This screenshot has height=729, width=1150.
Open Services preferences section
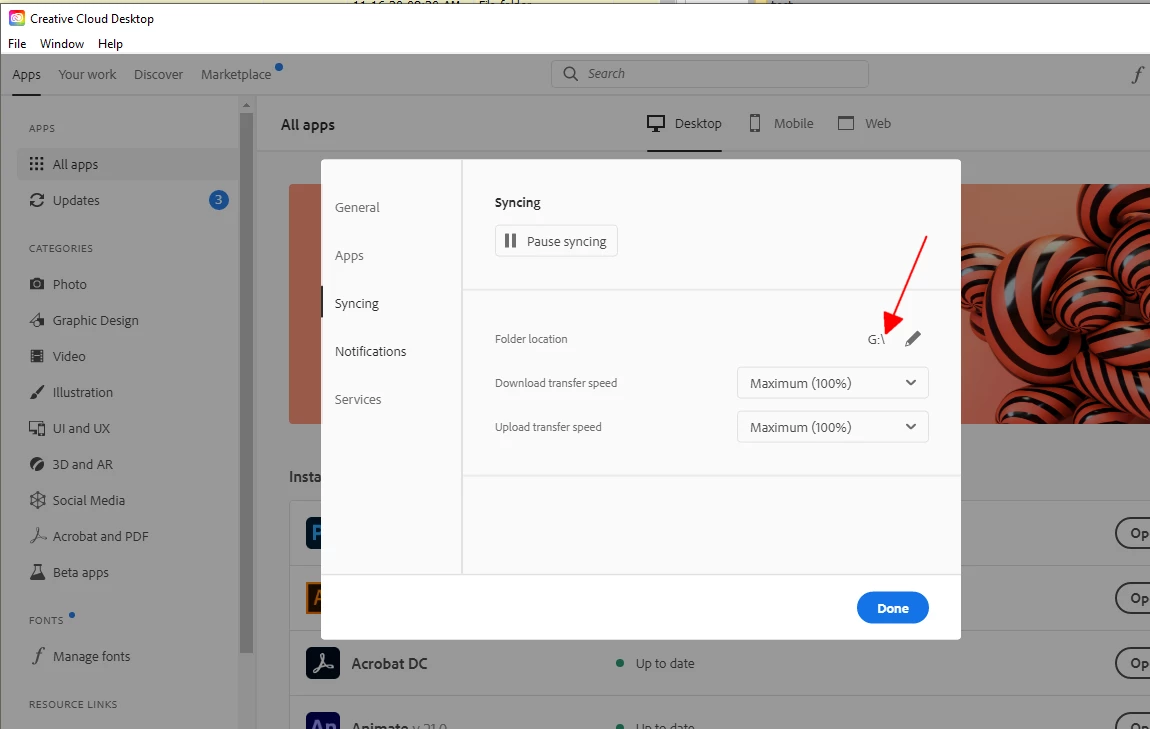358,400
